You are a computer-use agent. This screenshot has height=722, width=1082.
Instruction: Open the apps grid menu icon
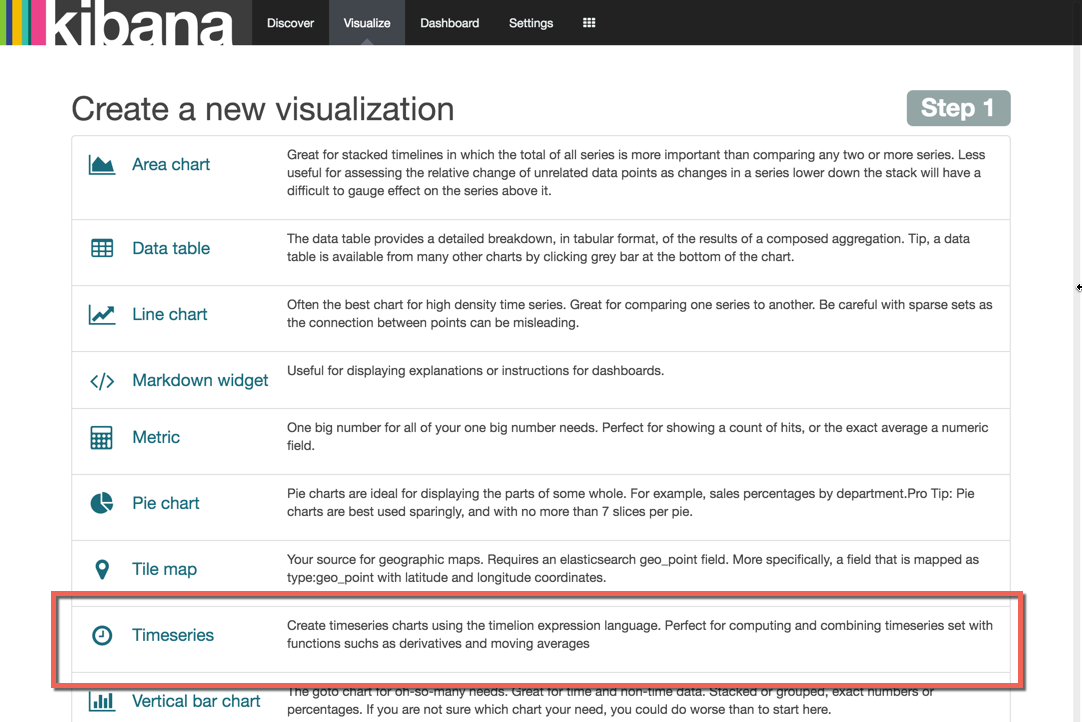(x=589, y=23)
